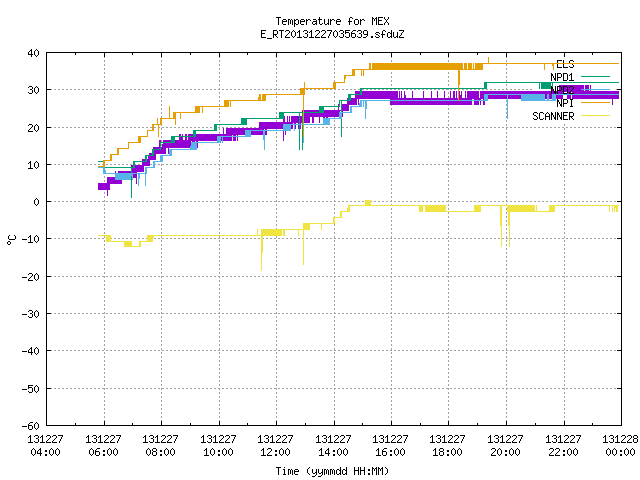Image resolution: width=640 pixels, height=480 pixels.
Task: Click the green NPD1 legend line sample
Action: tap(595, 76)
